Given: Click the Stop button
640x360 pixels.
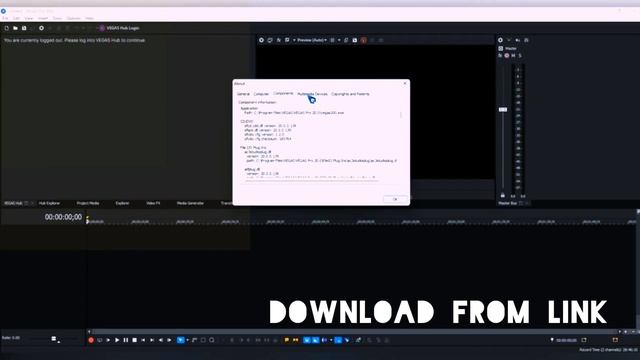Looking at the screenshot, I should 134,340.
